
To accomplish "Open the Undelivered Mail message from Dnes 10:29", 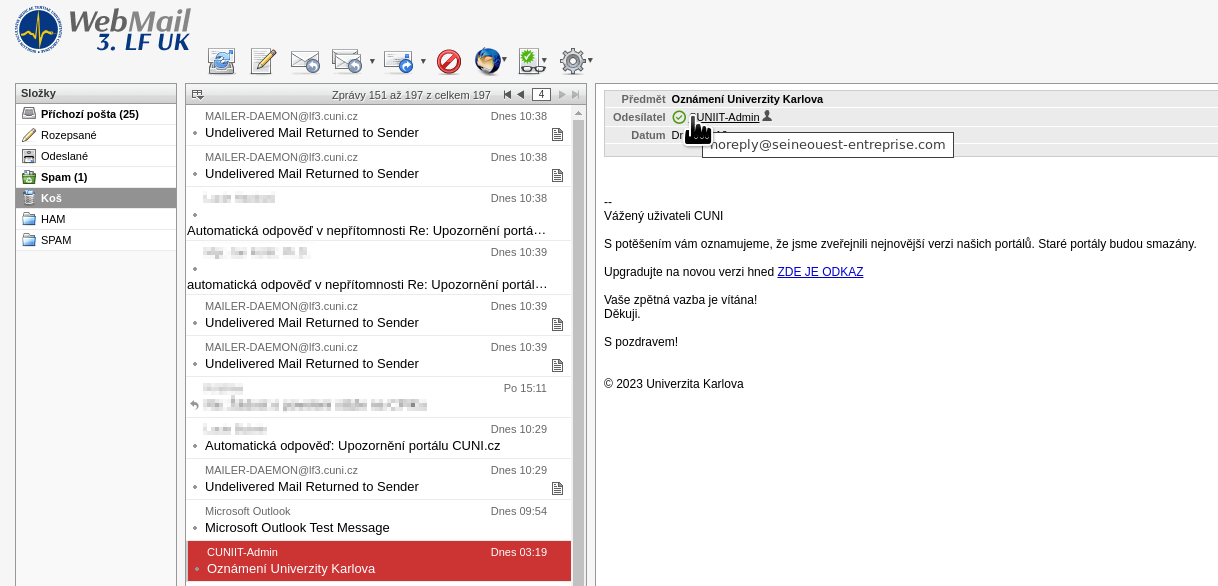I will point(379,479).
